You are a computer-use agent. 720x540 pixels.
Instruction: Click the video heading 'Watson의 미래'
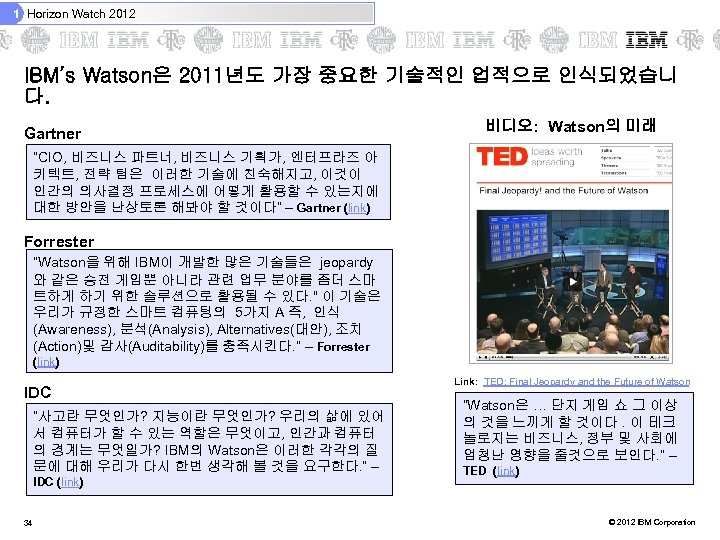point(571,126)
